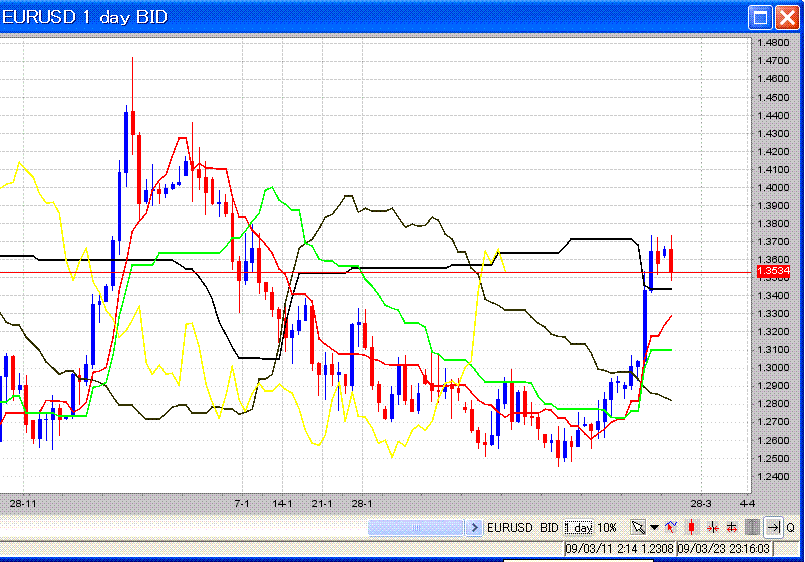Click the scrollbar right arrow

pos(474,527)
